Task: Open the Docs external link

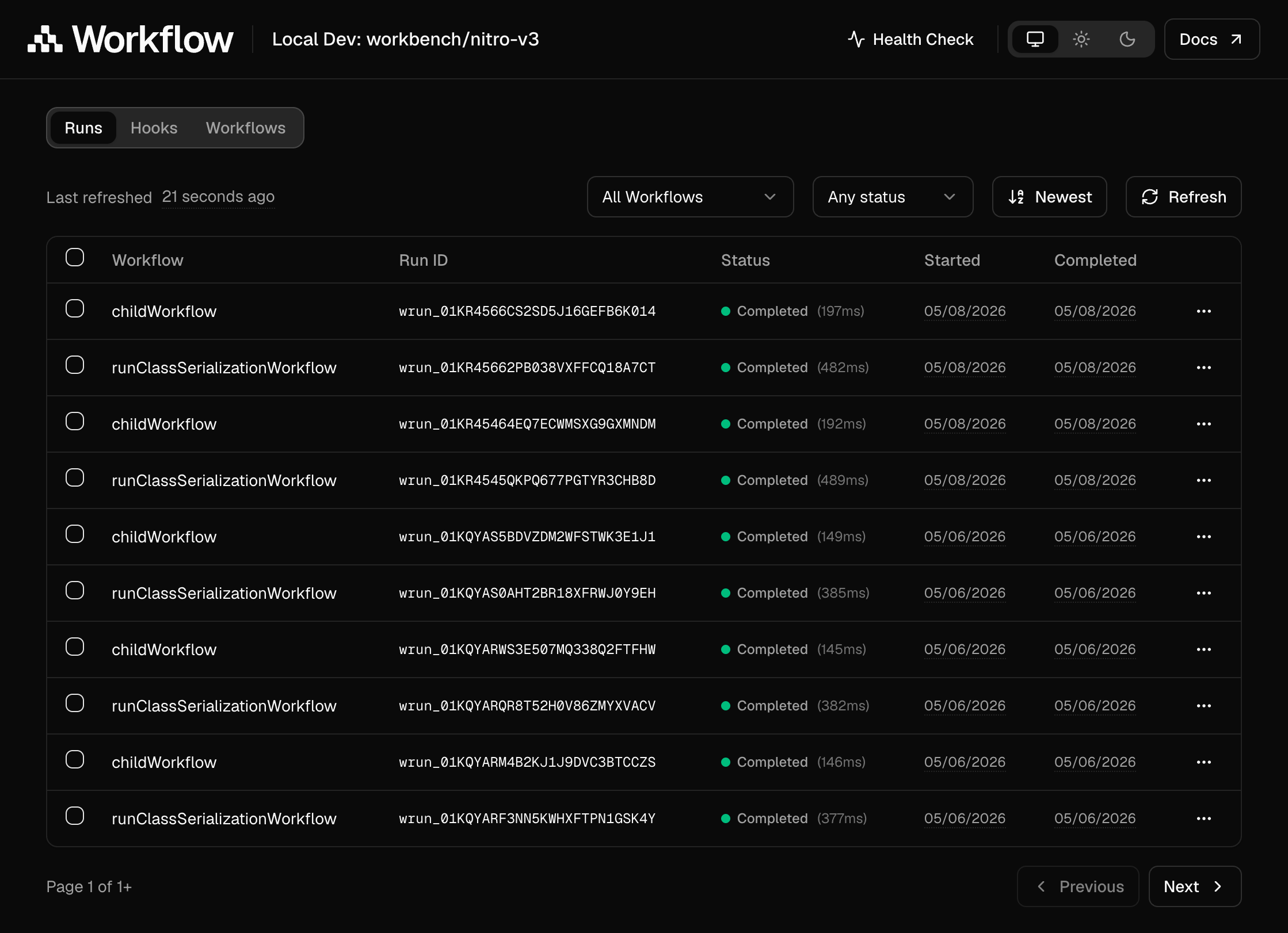Action: click(x=1211, y=39)
